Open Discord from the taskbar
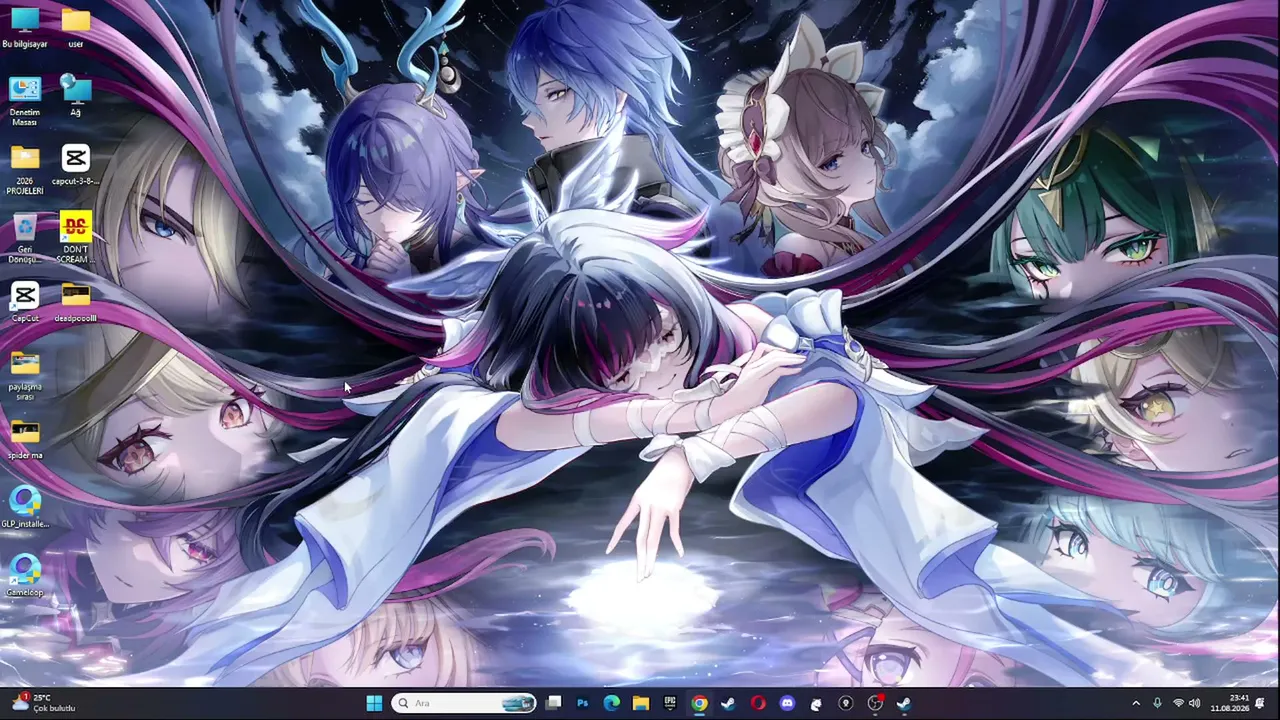This screenshot has height=720, width=1280. click(787, 703)
